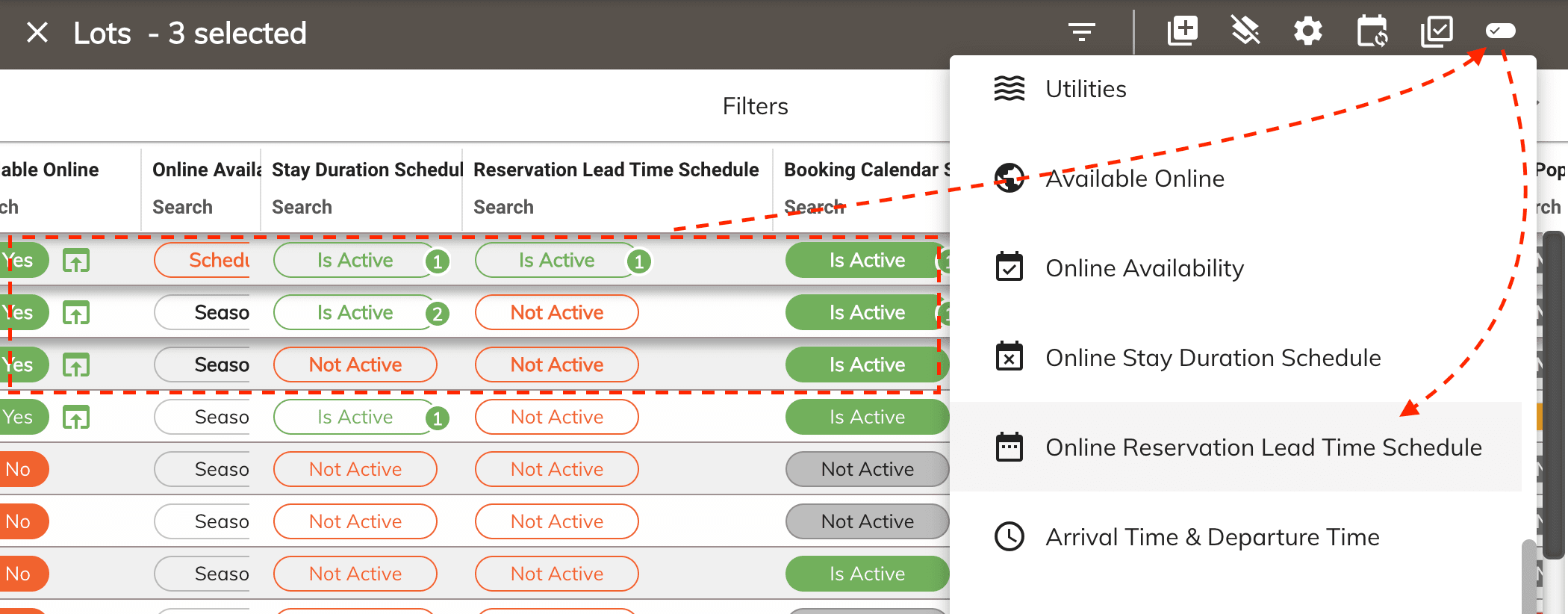
Task: Select Online Reservation Lead Time Schedule
Action: (1263, 447)
